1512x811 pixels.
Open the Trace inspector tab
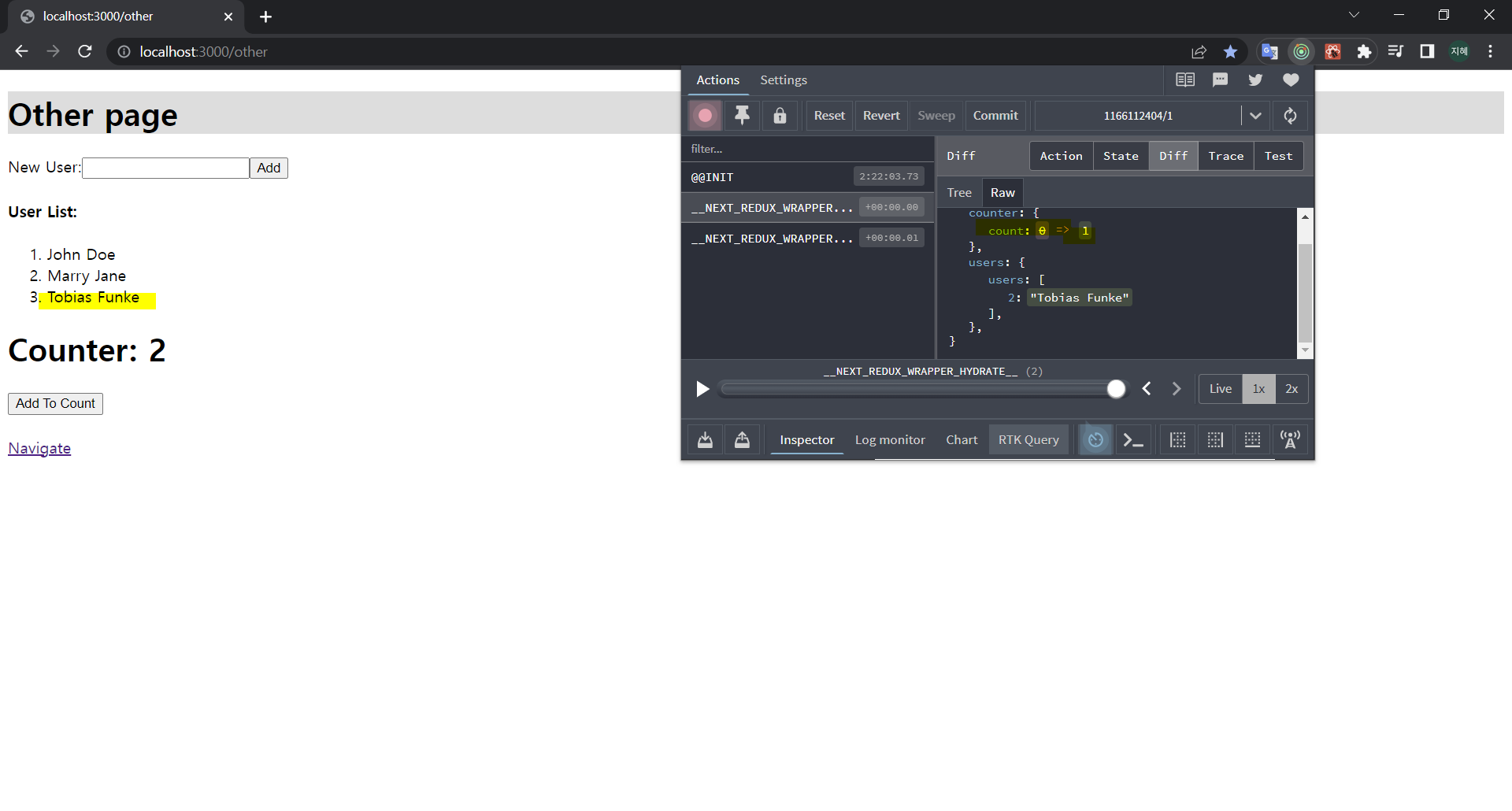(1226, 156)
